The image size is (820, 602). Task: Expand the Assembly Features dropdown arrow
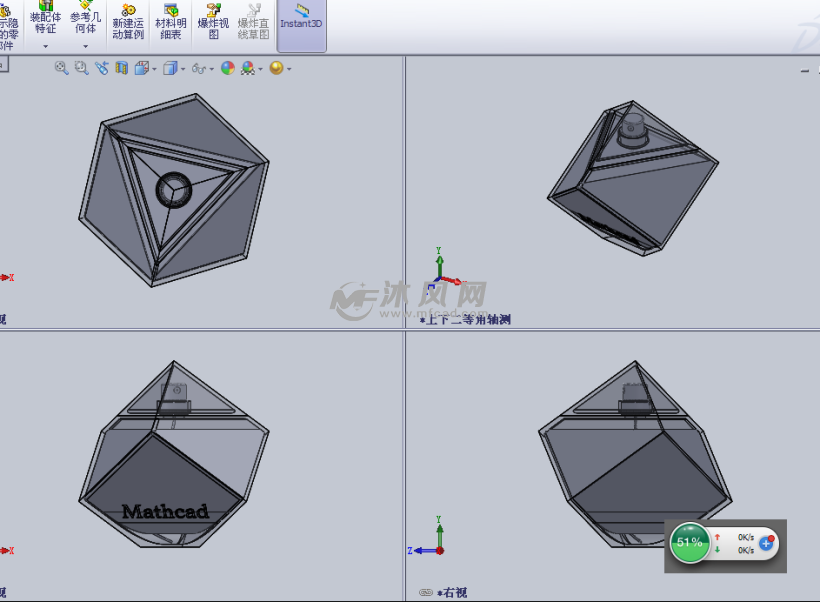(46, 47)
